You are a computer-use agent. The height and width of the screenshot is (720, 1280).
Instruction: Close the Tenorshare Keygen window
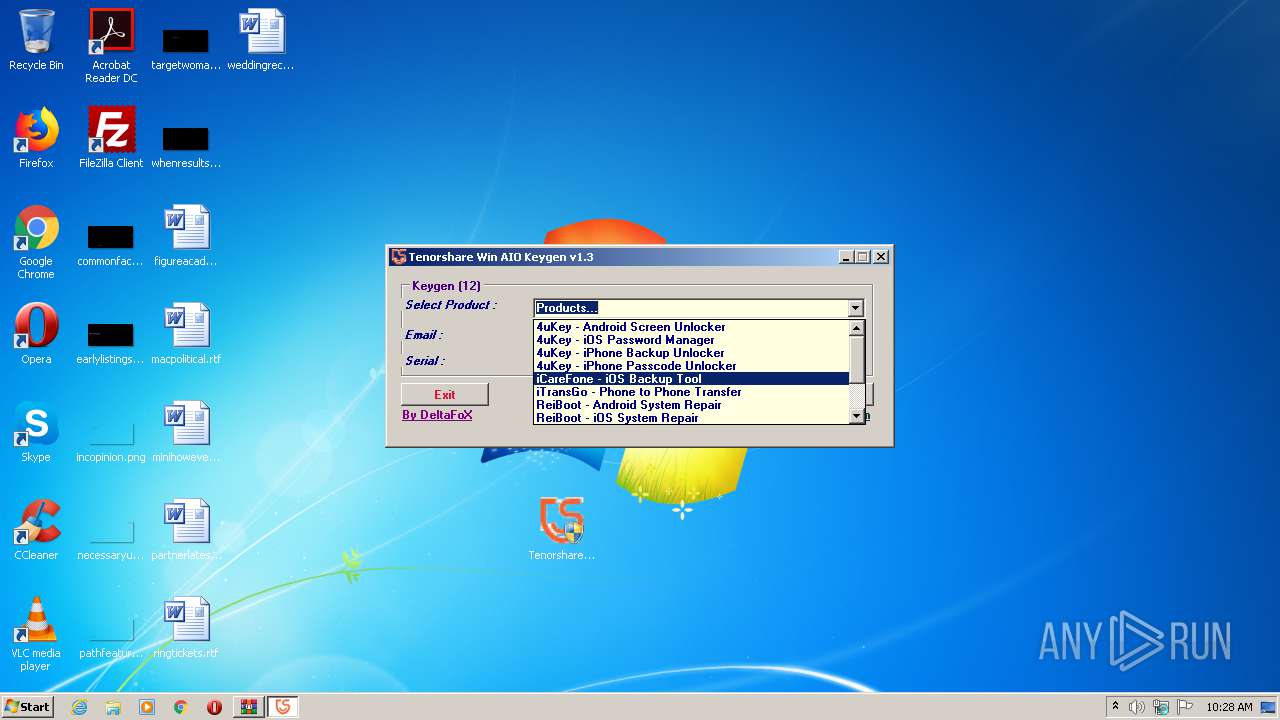tap(881, 257)
